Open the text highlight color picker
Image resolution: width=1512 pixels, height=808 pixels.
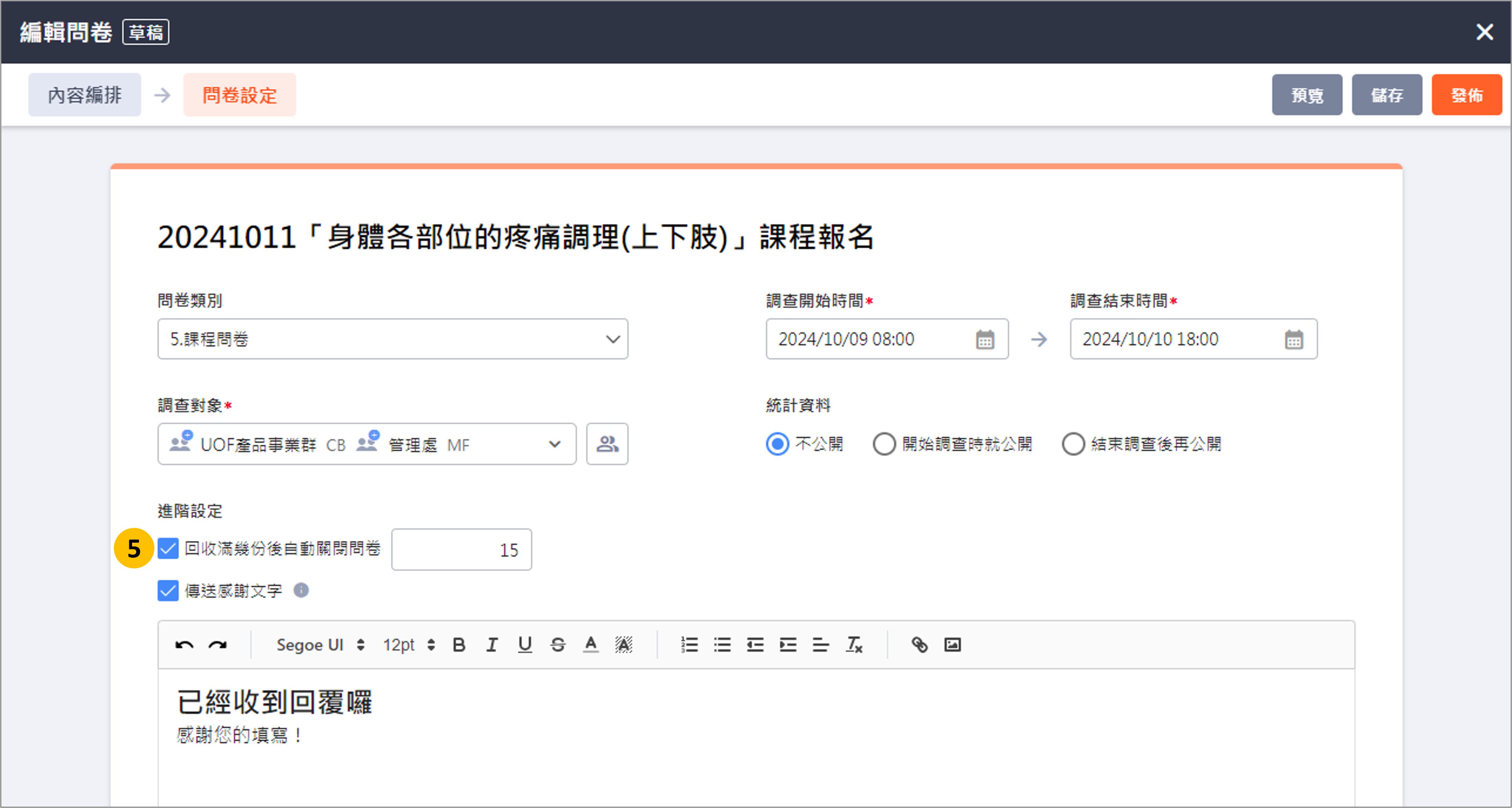tap(623, 645)
